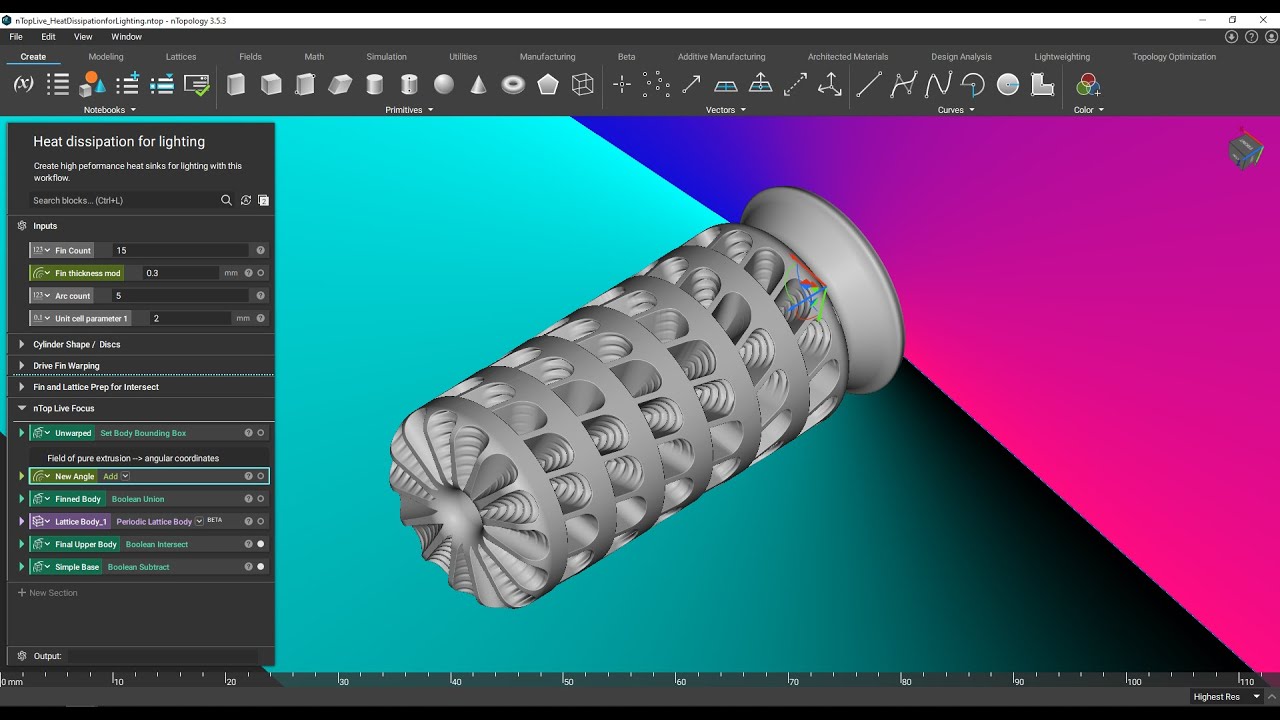This screenshot has width=1280, height=720.
Task: Click the Arc count value field
Action: (x=180, y=296)
